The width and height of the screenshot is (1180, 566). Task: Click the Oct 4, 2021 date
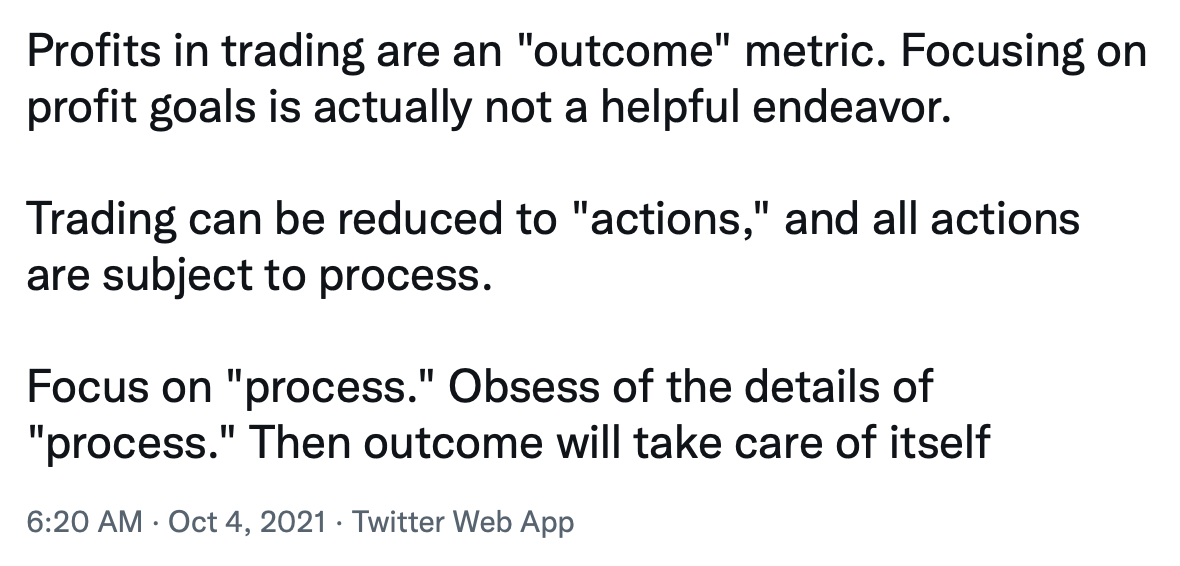247,522
